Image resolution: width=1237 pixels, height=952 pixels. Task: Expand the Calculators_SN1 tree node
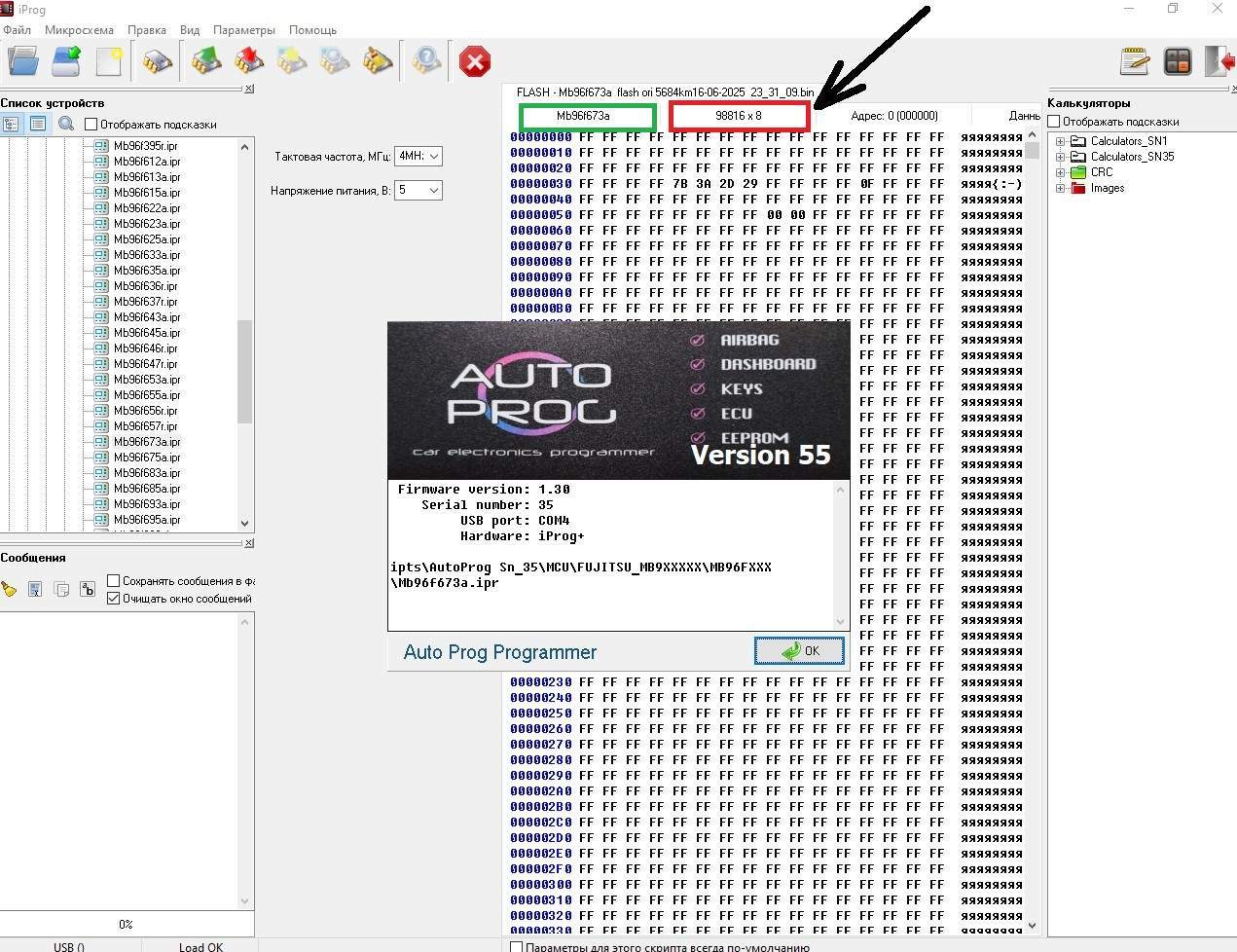click(1060, 141)
